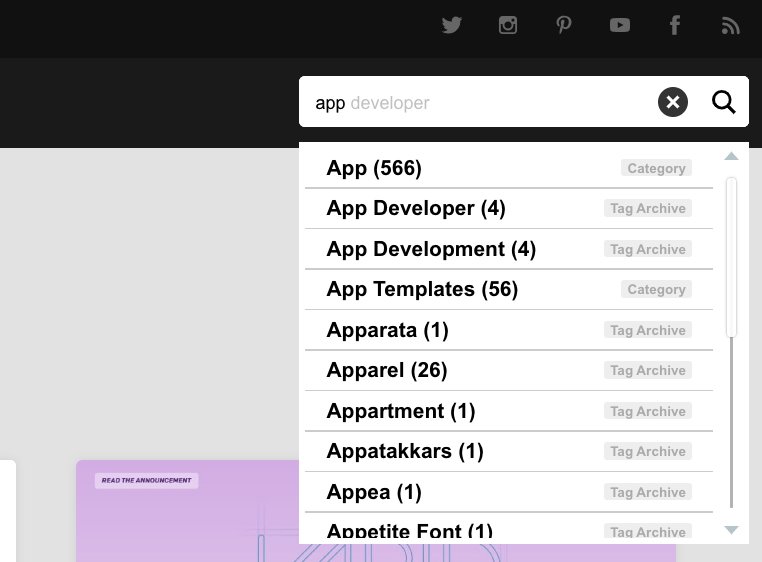Open the Facebook icon link

pos(675,25)
